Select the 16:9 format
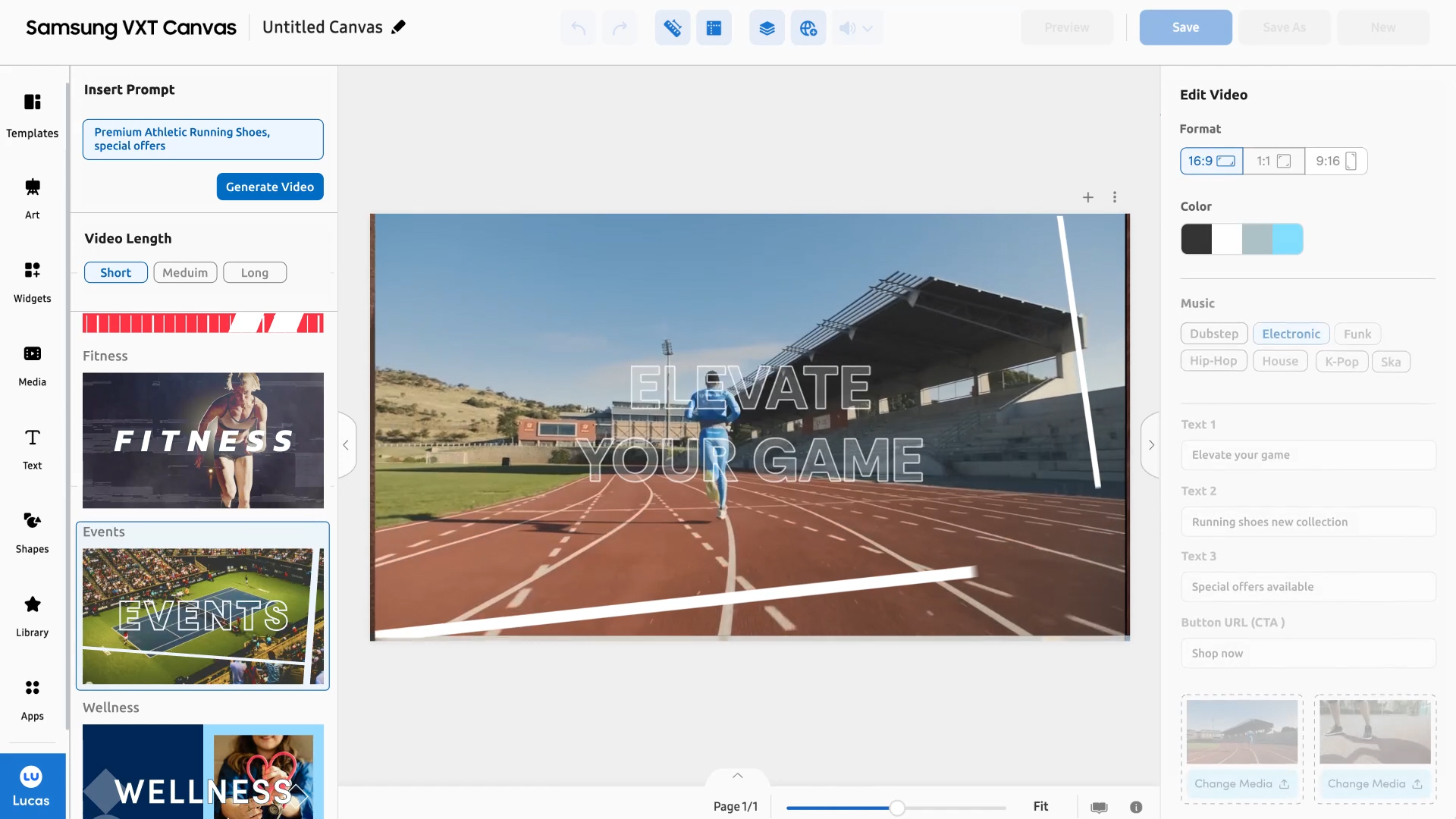1456x819 pixels. 1211,161
